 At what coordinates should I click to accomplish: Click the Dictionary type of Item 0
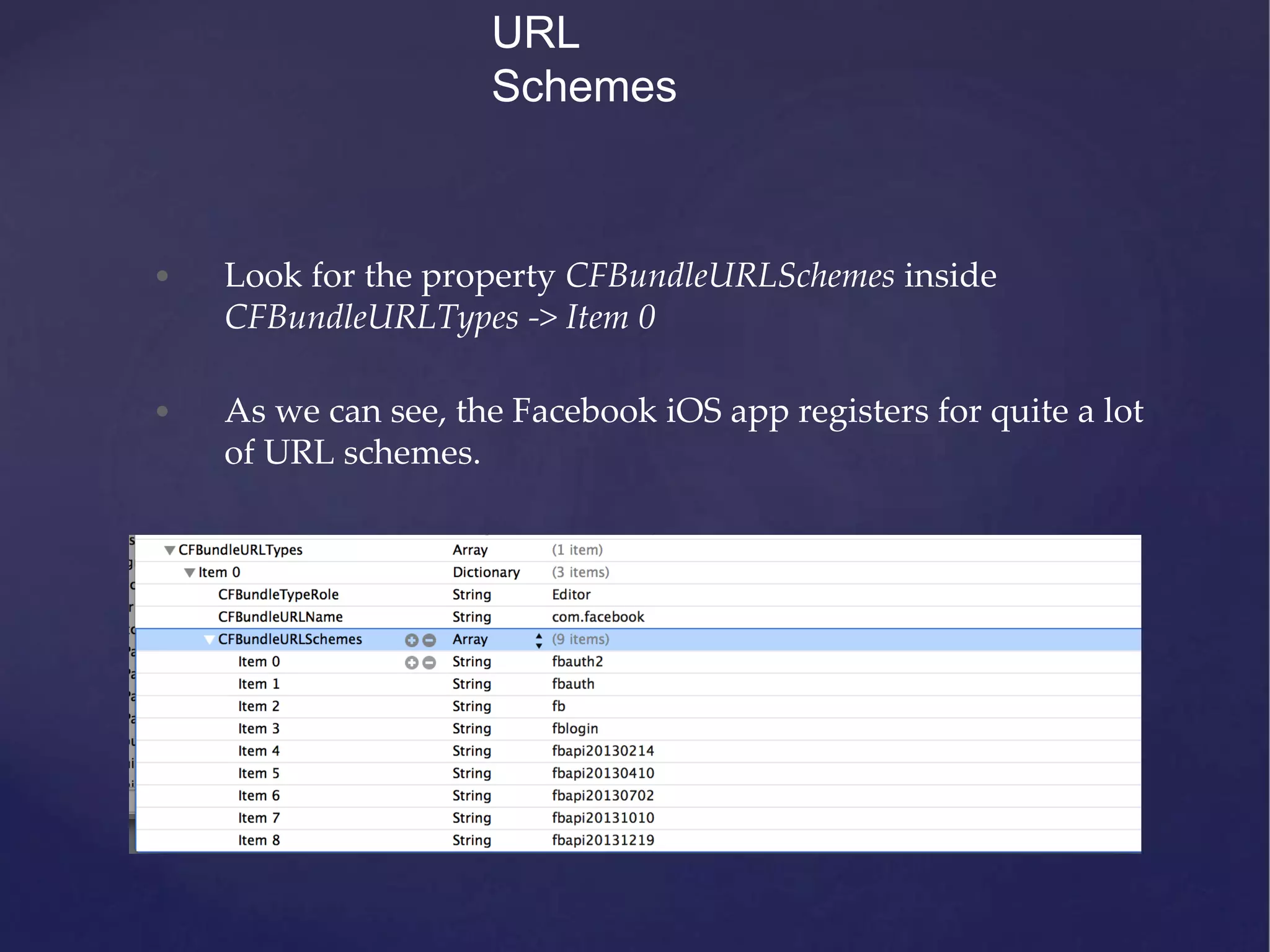486,572
